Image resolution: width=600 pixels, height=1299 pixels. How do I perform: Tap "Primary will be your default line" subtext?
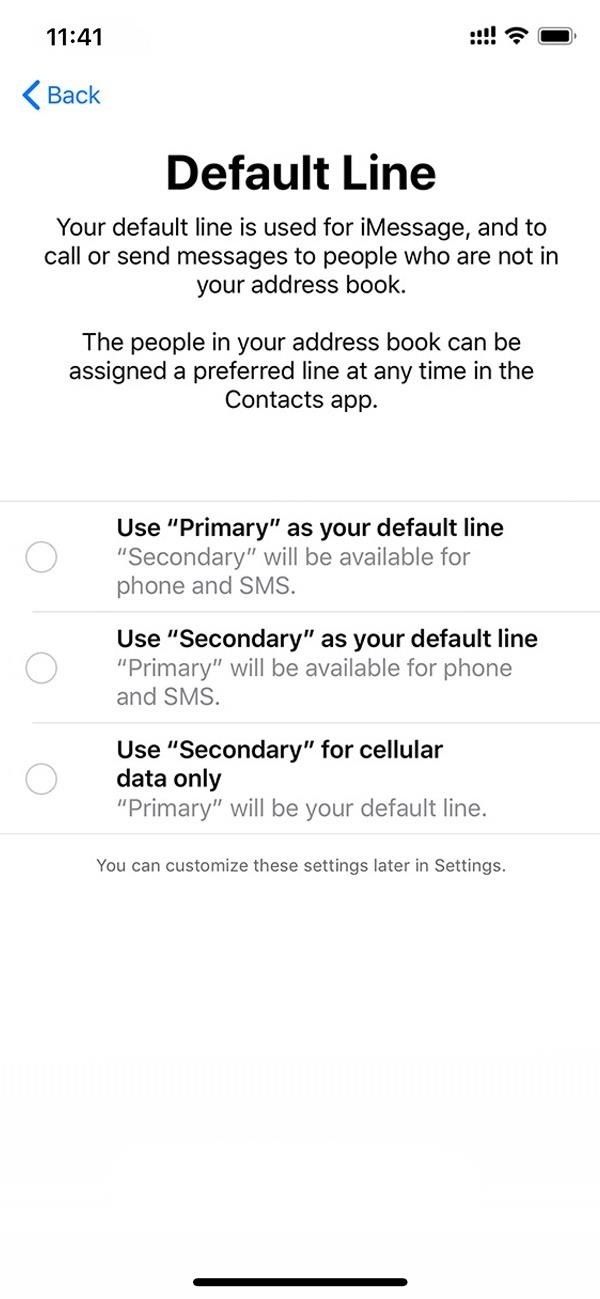(301, 808)
